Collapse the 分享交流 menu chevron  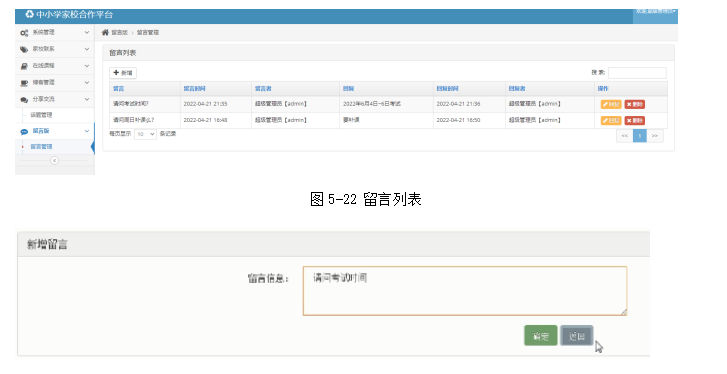point(87,99)
